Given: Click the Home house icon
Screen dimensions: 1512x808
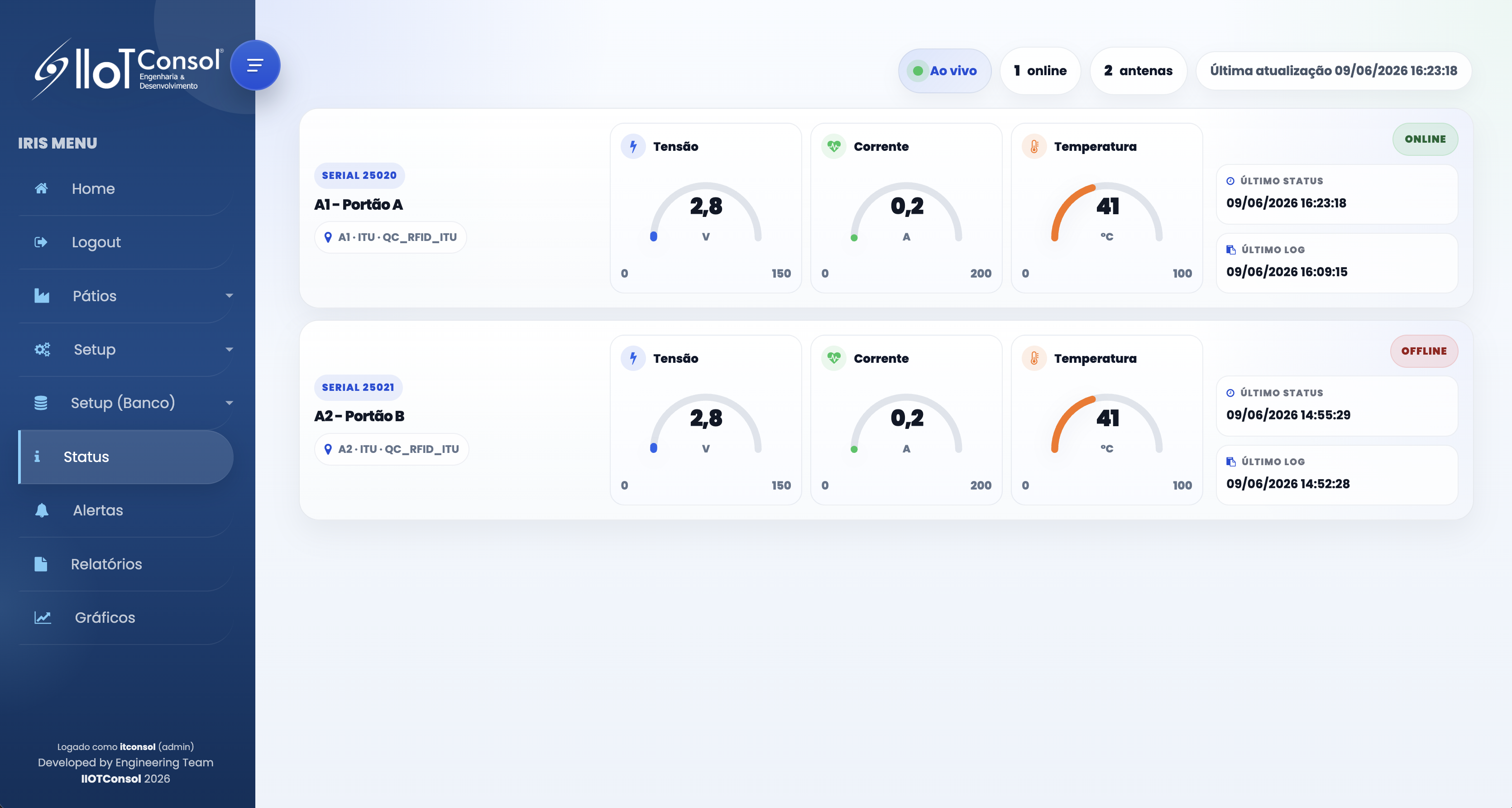Looking at the screenshot, I should pos(41,188).
